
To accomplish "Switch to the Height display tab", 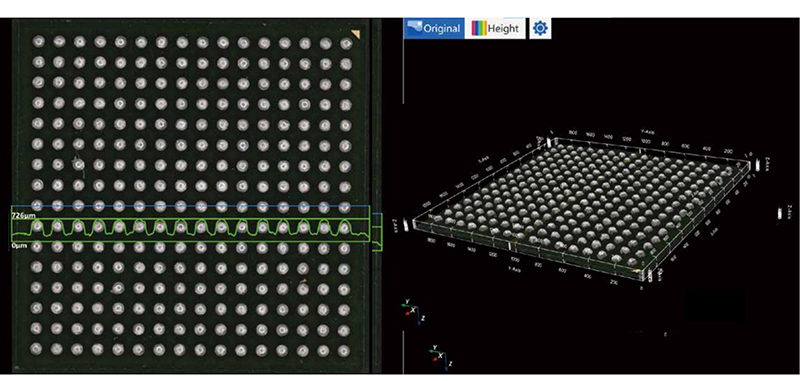I will [495, 29].
